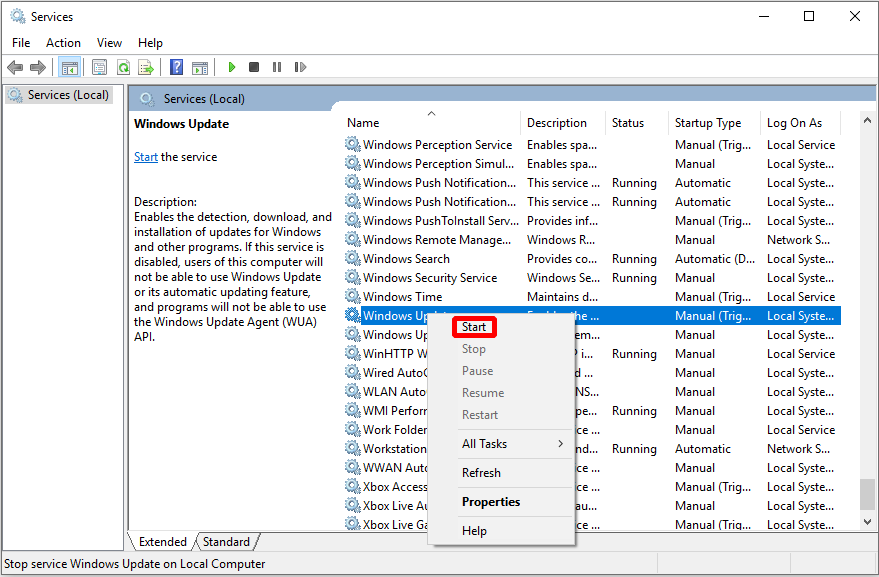Click the scrollbar up arrow
This screenshot has height=577, width=879.
(867, 120)
